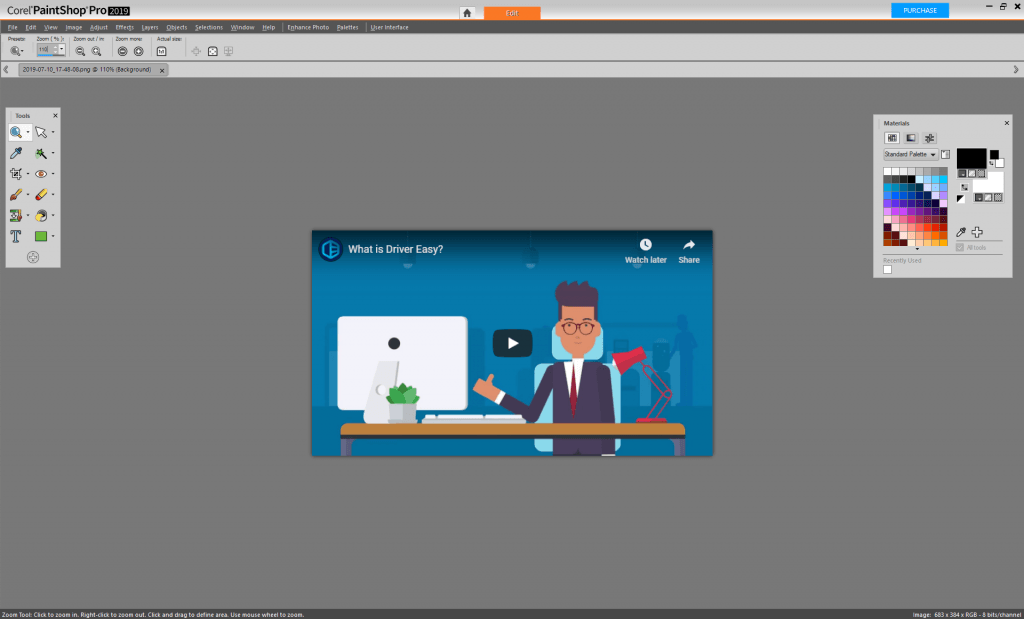The image size is (1024, 619).
Task: Click the Add to Palette plus icon
Action: (977, 232)
